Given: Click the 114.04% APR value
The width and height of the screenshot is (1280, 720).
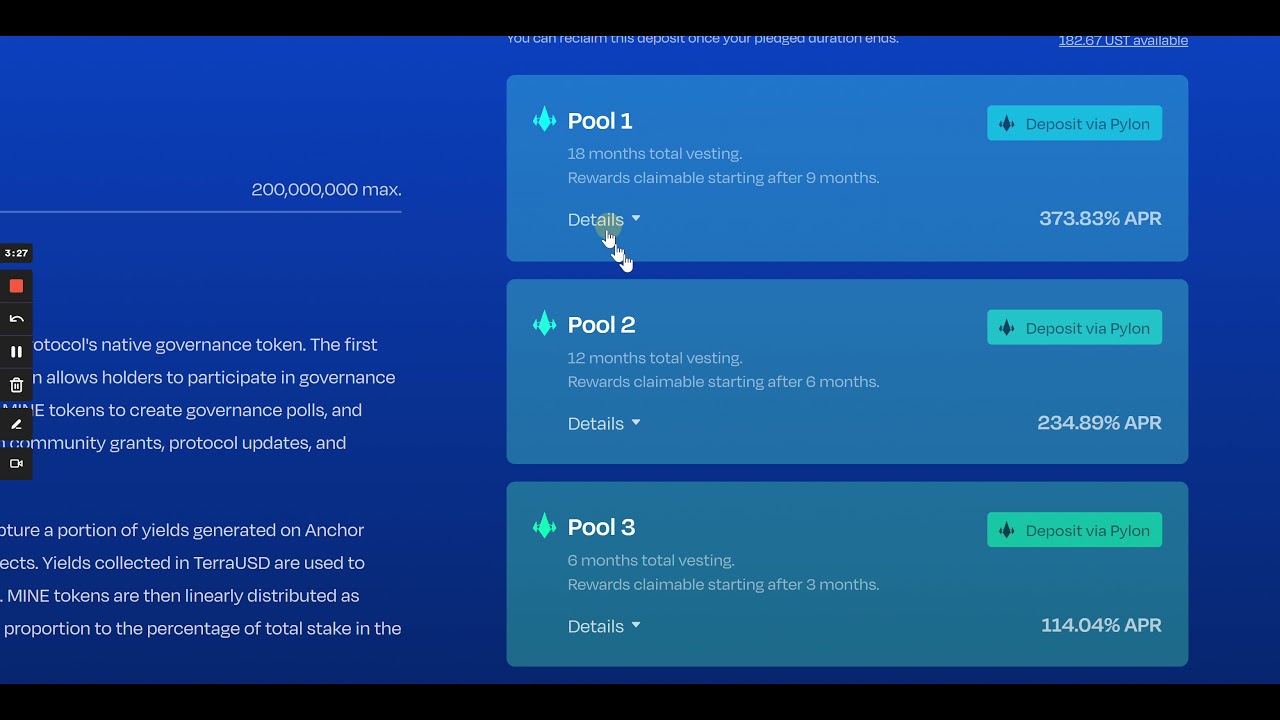Looking at the screenshot, I should point(1101,625).
